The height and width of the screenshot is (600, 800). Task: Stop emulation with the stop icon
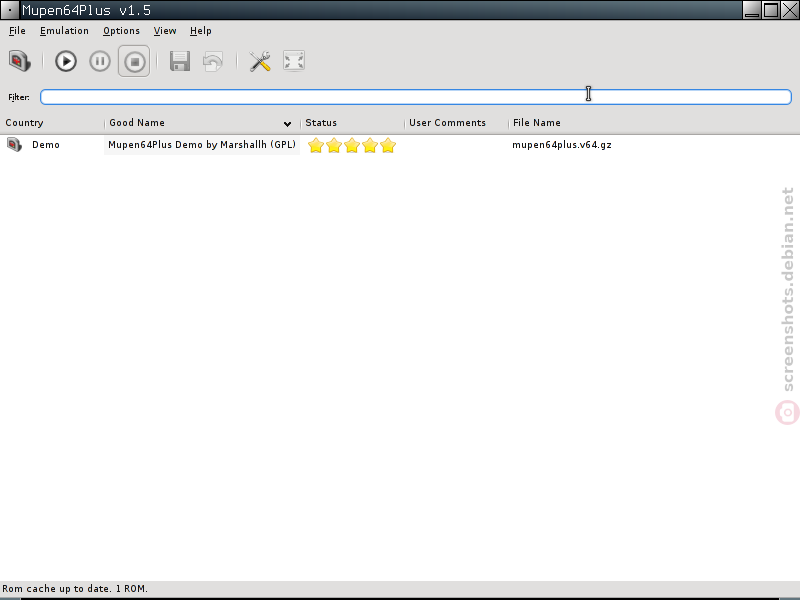134,61
